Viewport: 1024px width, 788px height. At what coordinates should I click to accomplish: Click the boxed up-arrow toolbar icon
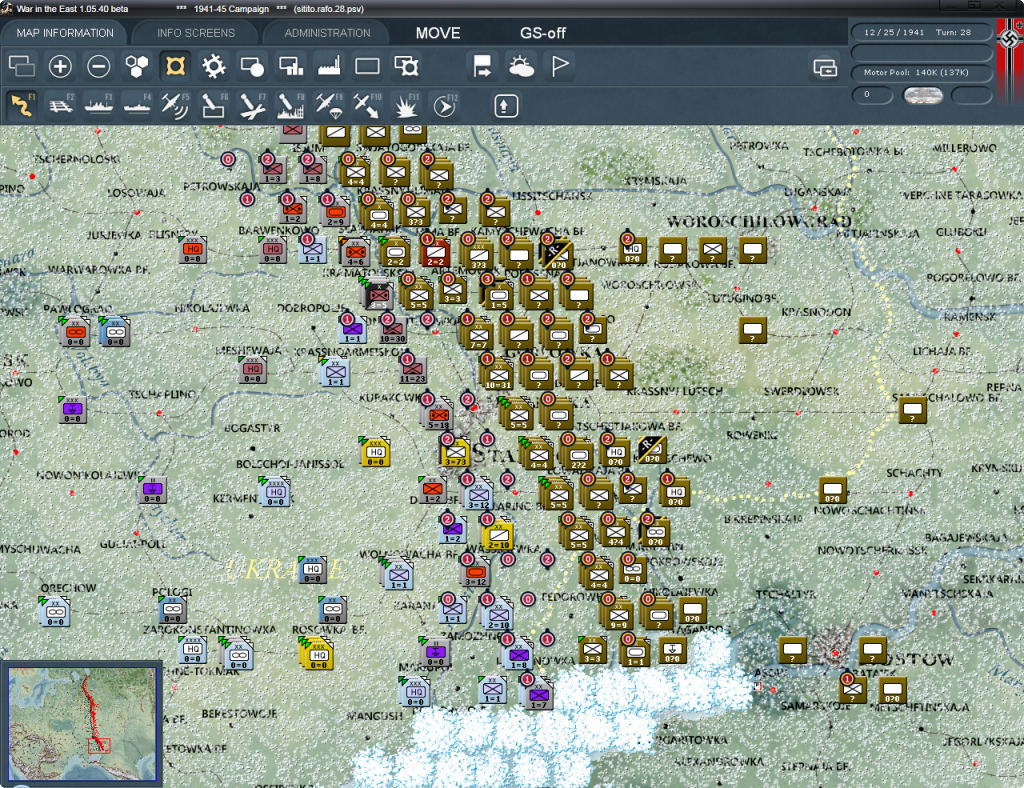pos(505,106)
